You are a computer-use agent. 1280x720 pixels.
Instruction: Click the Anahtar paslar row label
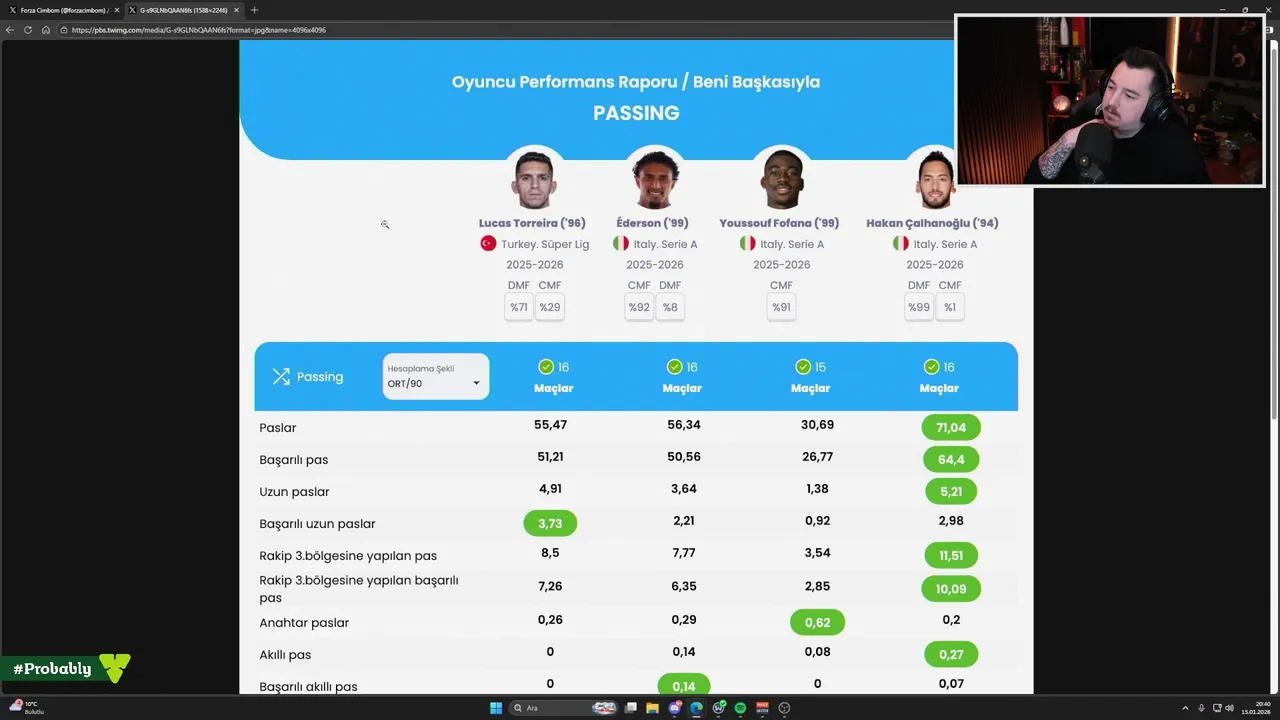[x=304, y=623]
